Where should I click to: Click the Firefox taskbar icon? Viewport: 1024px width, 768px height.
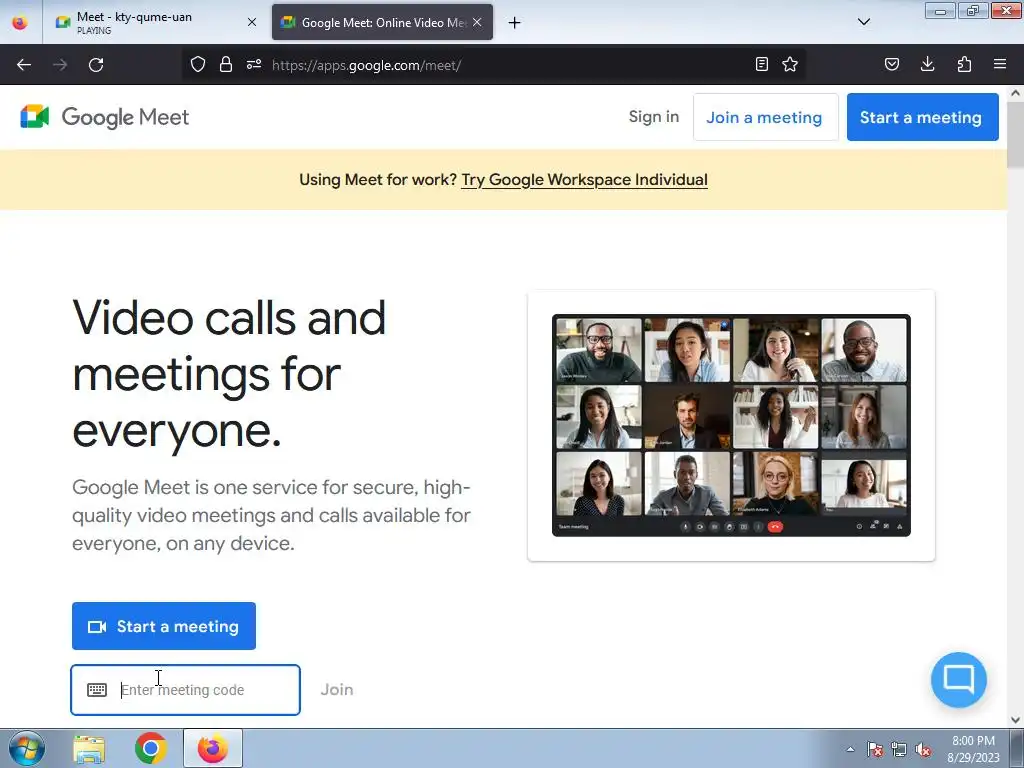(x=213, y=748)
